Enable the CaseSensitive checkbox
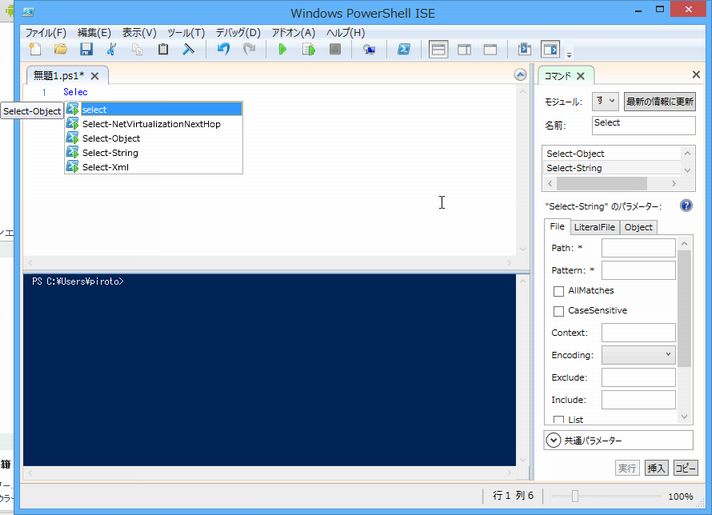Image resolution: width=712 pixels, height=515 pixels. [x=559, y=311]
